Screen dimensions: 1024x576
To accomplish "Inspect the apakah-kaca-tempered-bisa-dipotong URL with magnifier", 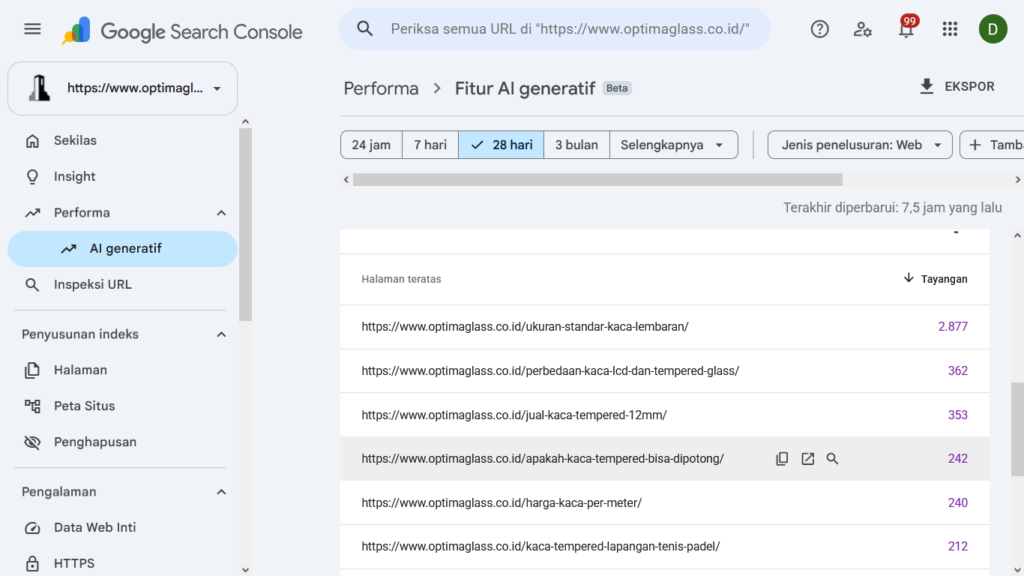I will pyautogui.click(x=832, y=458).
